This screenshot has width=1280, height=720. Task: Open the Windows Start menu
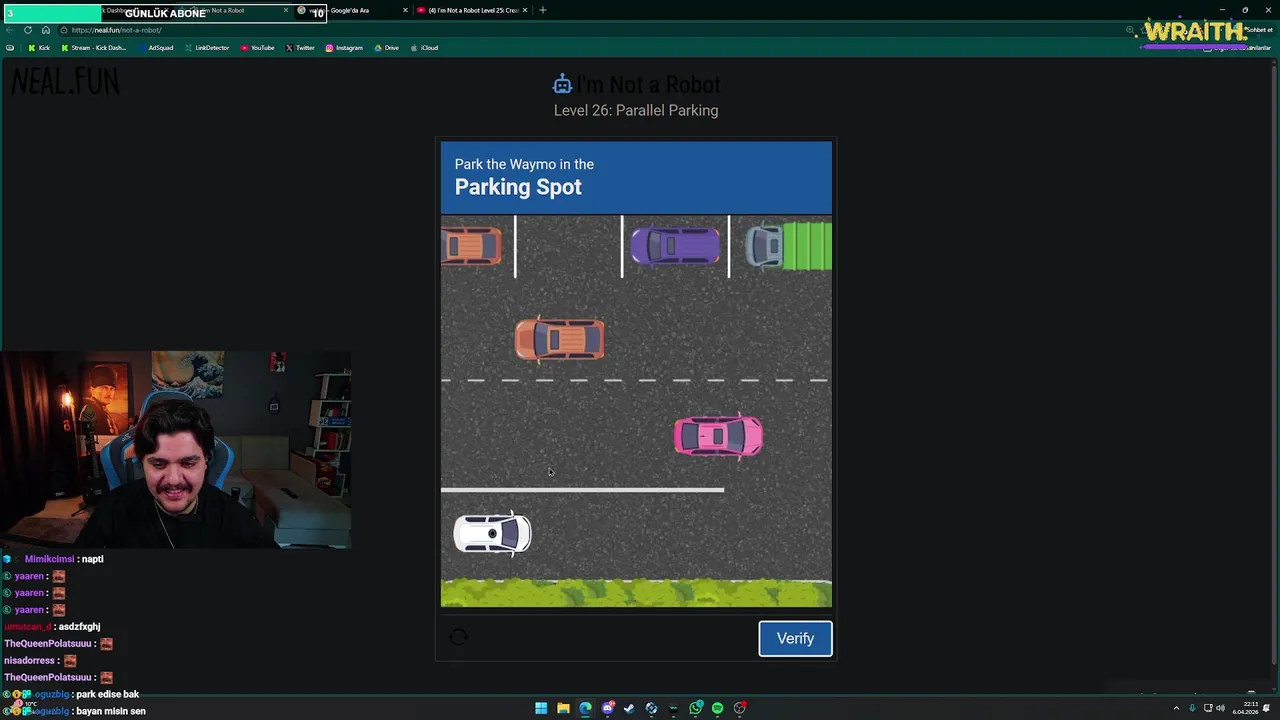(541, 708)
